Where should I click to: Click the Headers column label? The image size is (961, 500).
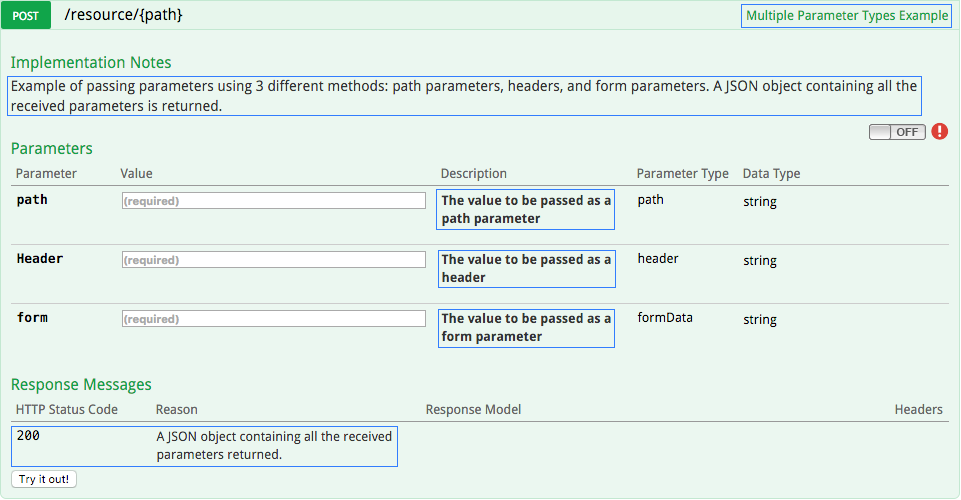coord(918,409)
